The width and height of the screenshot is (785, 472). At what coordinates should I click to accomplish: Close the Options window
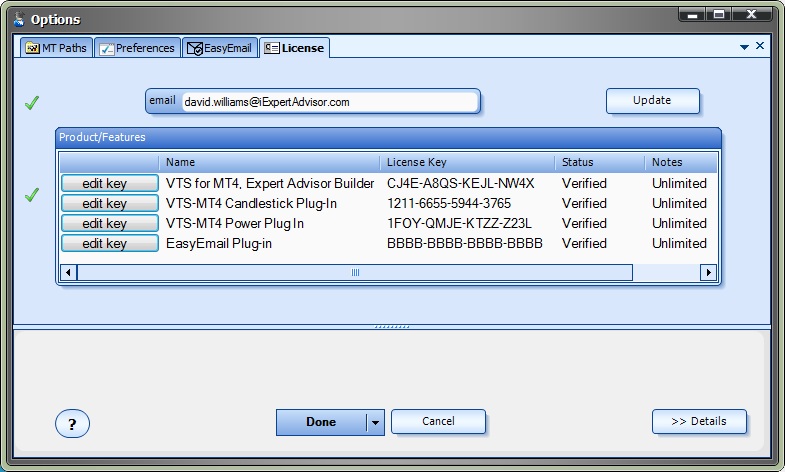click(x=751, y=15)
